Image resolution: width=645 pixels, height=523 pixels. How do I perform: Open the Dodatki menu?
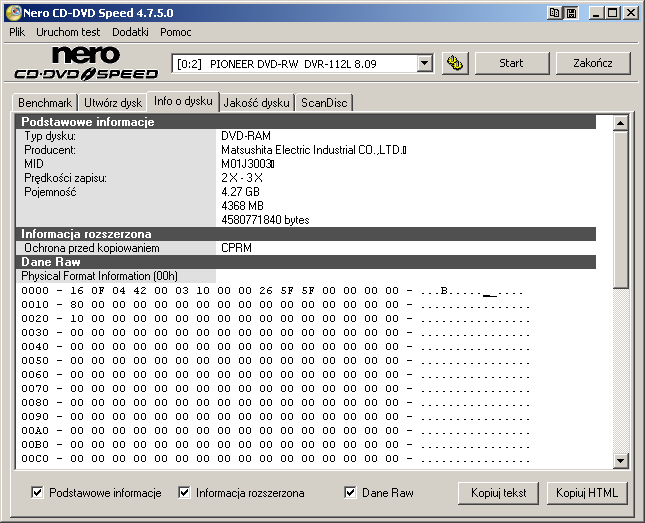[x=130, y=32]
